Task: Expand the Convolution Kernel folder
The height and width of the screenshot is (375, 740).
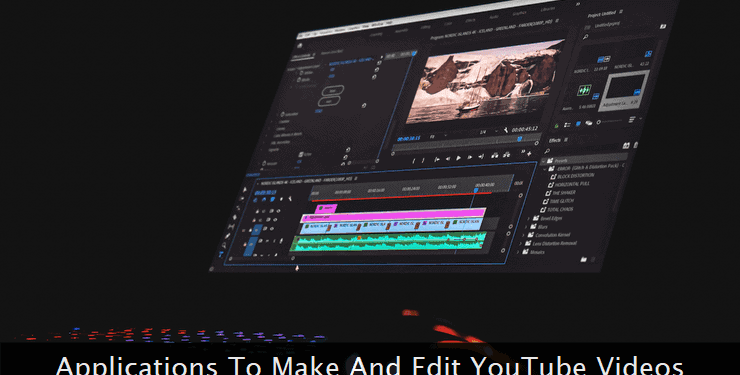Action: click(x=523, y=235)
